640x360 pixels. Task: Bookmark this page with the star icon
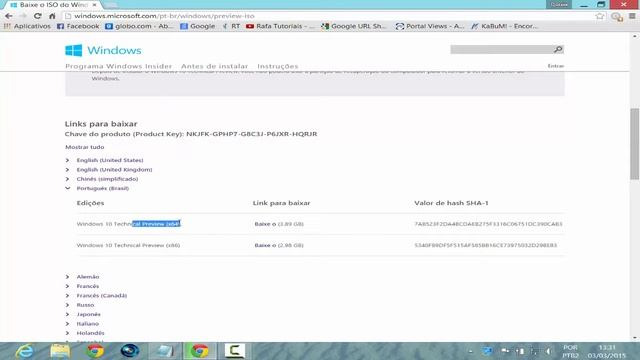click(599, 16)
